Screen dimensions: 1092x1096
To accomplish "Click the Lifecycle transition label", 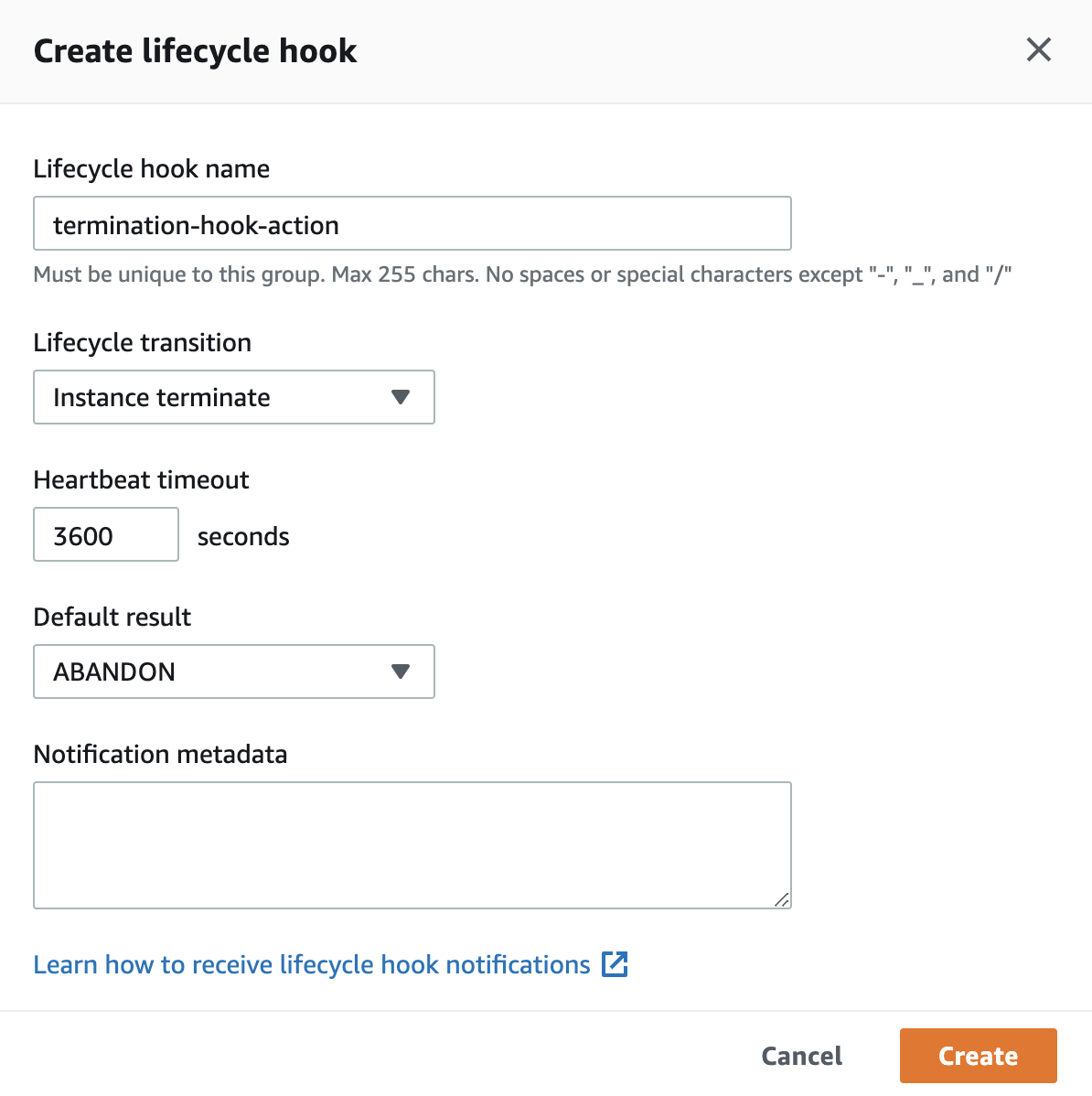I will 143,343.
